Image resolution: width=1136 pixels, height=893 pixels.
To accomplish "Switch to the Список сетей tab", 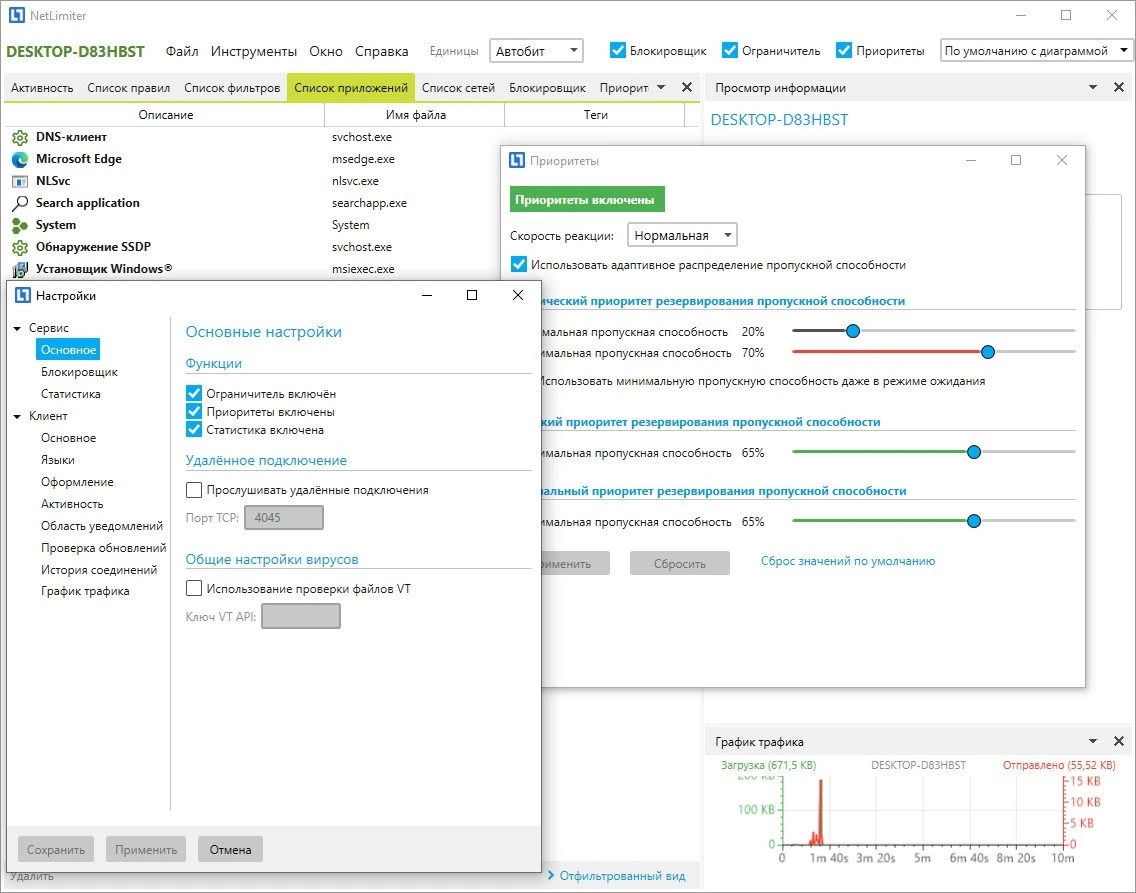I will point(458,88).
